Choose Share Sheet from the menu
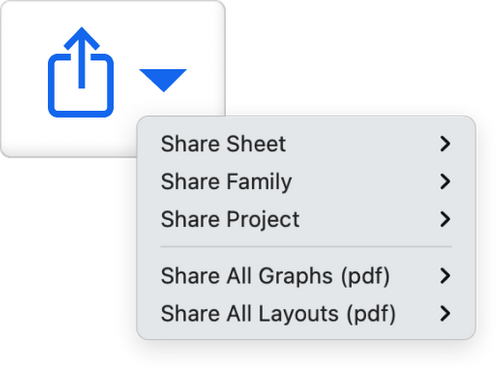 click(x=306, y=144)
